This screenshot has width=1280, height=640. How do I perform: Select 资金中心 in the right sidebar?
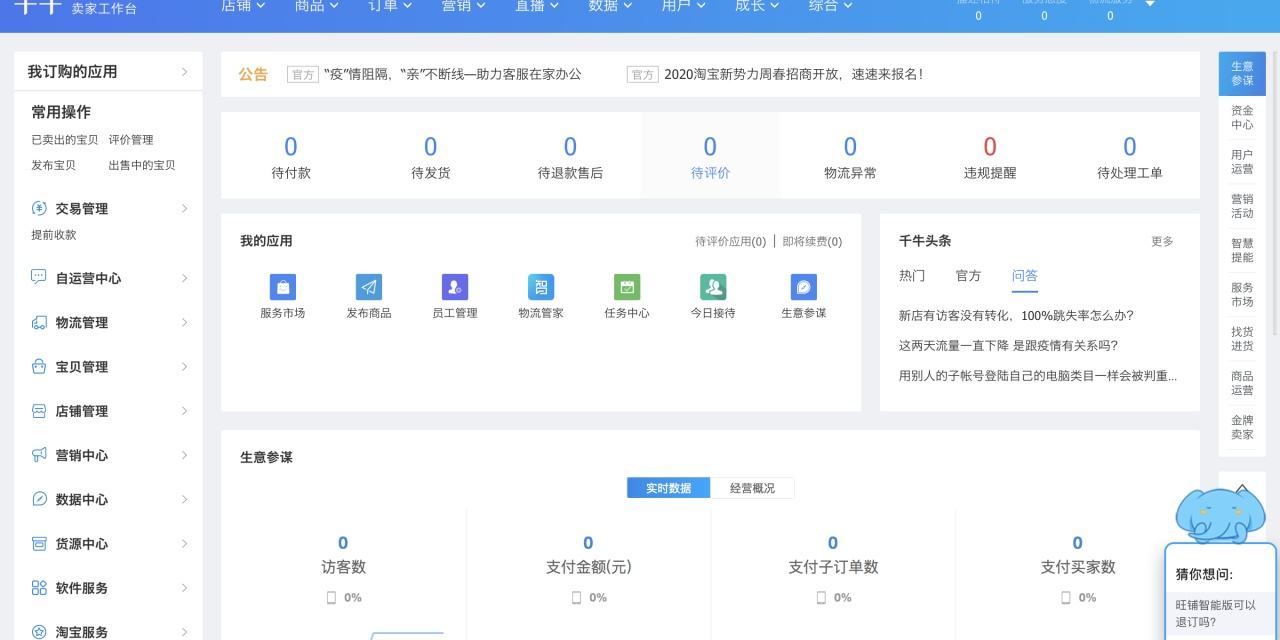[1242, 117]
